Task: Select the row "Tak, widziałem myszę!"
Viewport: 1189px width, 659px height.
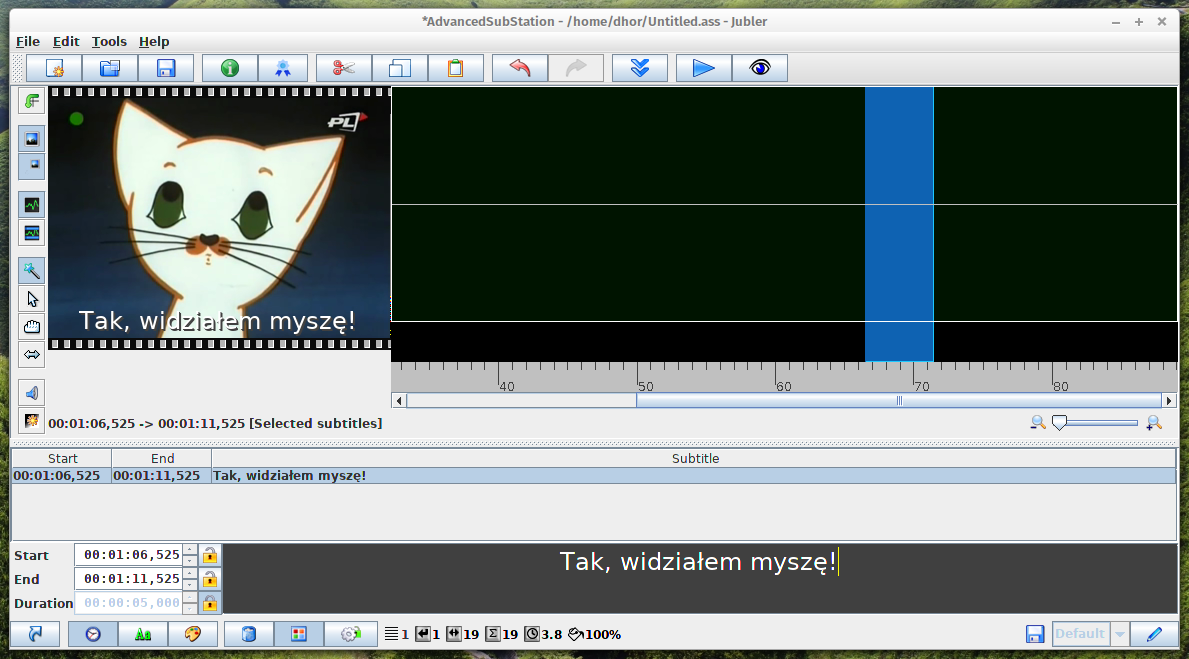Action: (594, 475)
